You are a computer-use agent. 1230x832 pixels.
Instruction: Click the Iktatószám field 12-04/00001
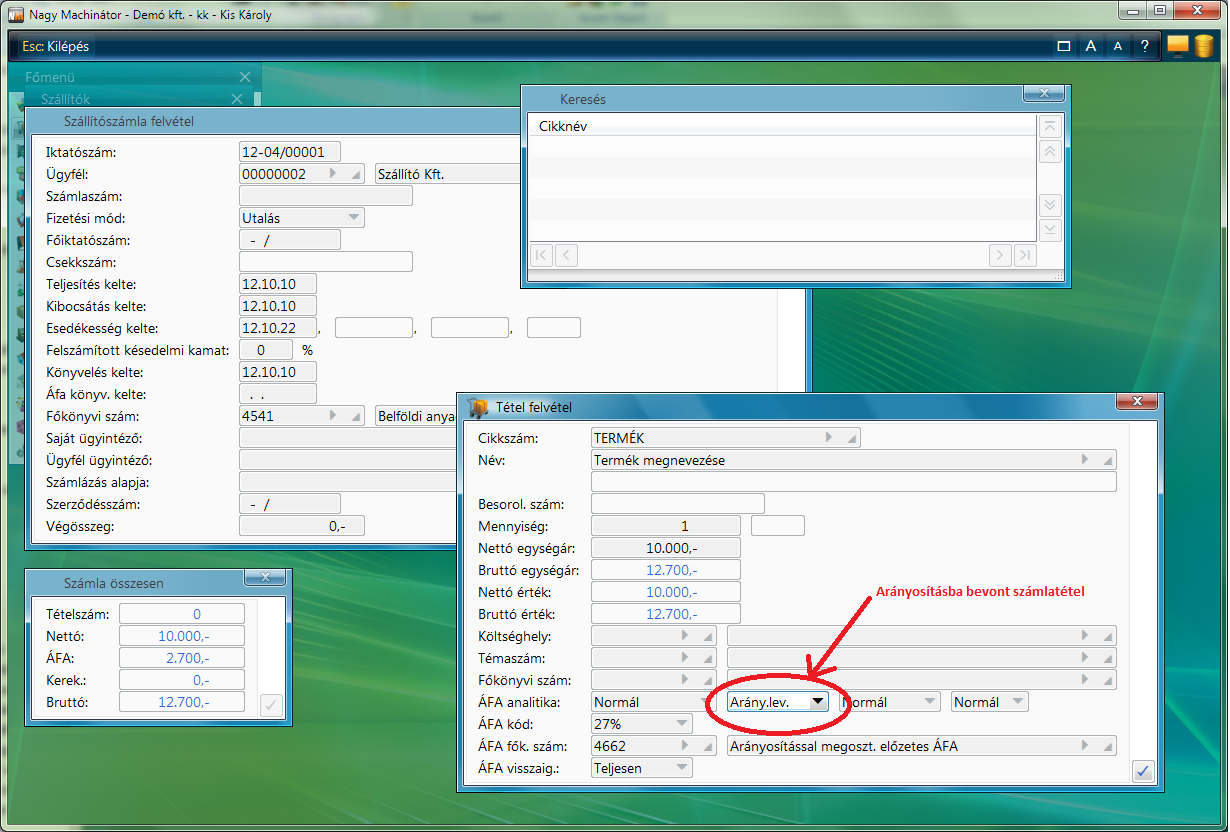(x=290, y=152)
